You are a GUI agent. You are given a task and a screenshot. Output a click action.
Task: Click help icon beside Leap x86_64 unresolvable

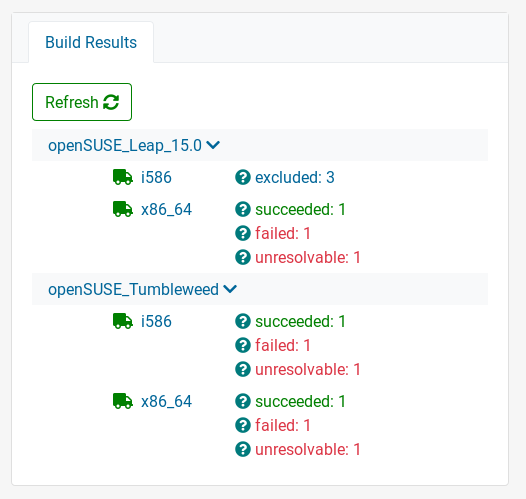(243, 258)
